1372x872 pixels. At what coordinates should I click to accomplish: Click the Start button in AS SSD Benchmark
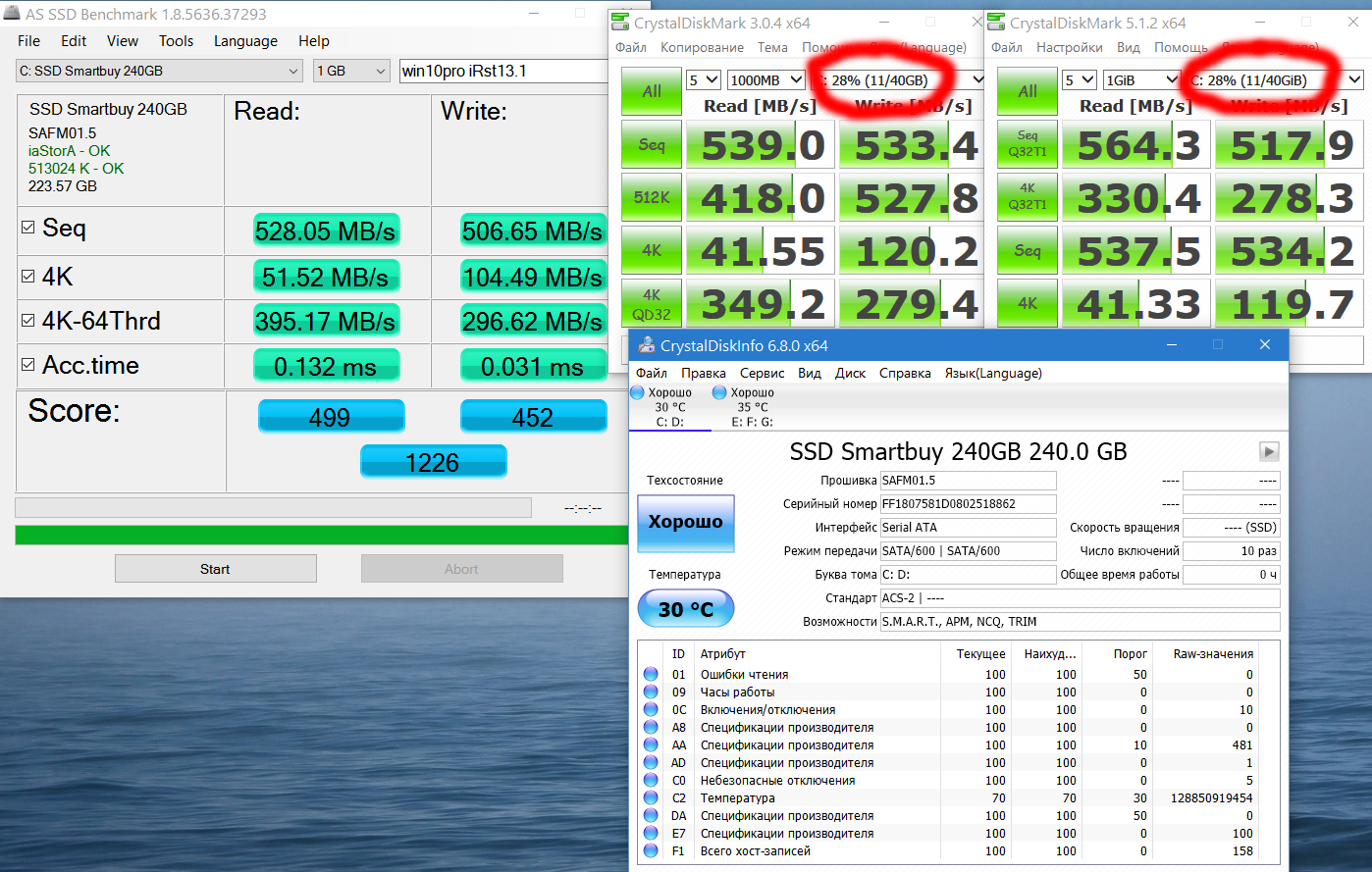click(216, 569)
